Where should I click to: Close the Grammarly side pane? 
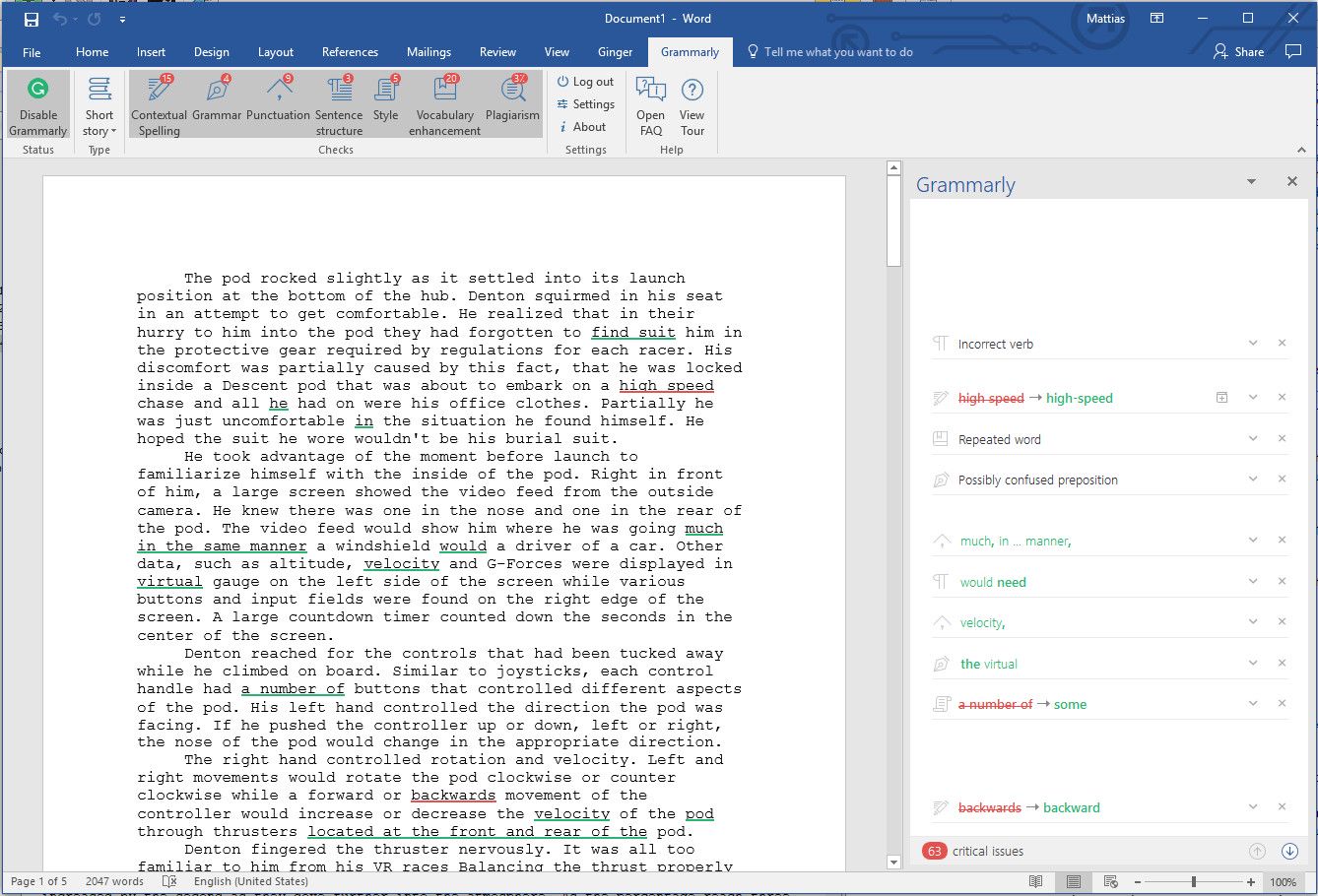tap(1291, 182)
